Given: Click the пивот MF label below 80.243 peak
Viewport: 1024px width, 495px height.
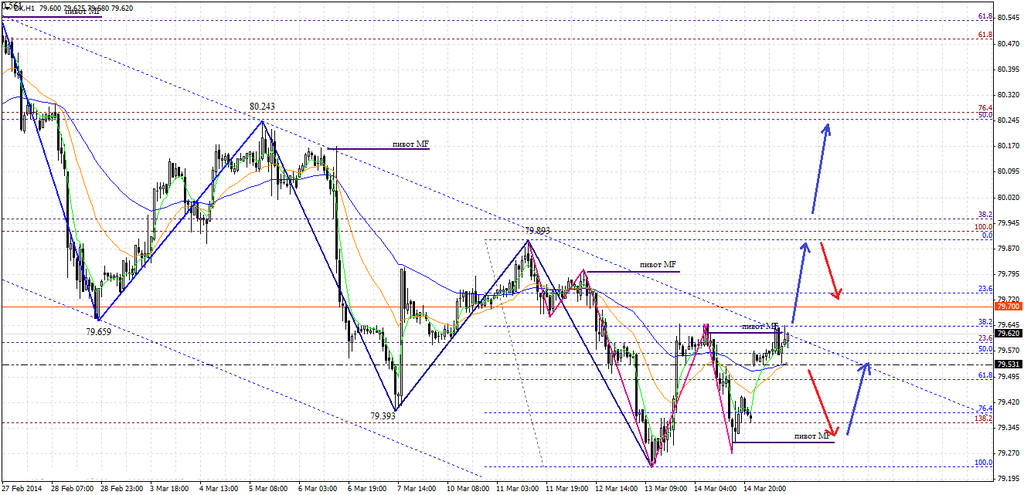Looking at the screenshot, I should pyautogui.click(x=410, y=144).
